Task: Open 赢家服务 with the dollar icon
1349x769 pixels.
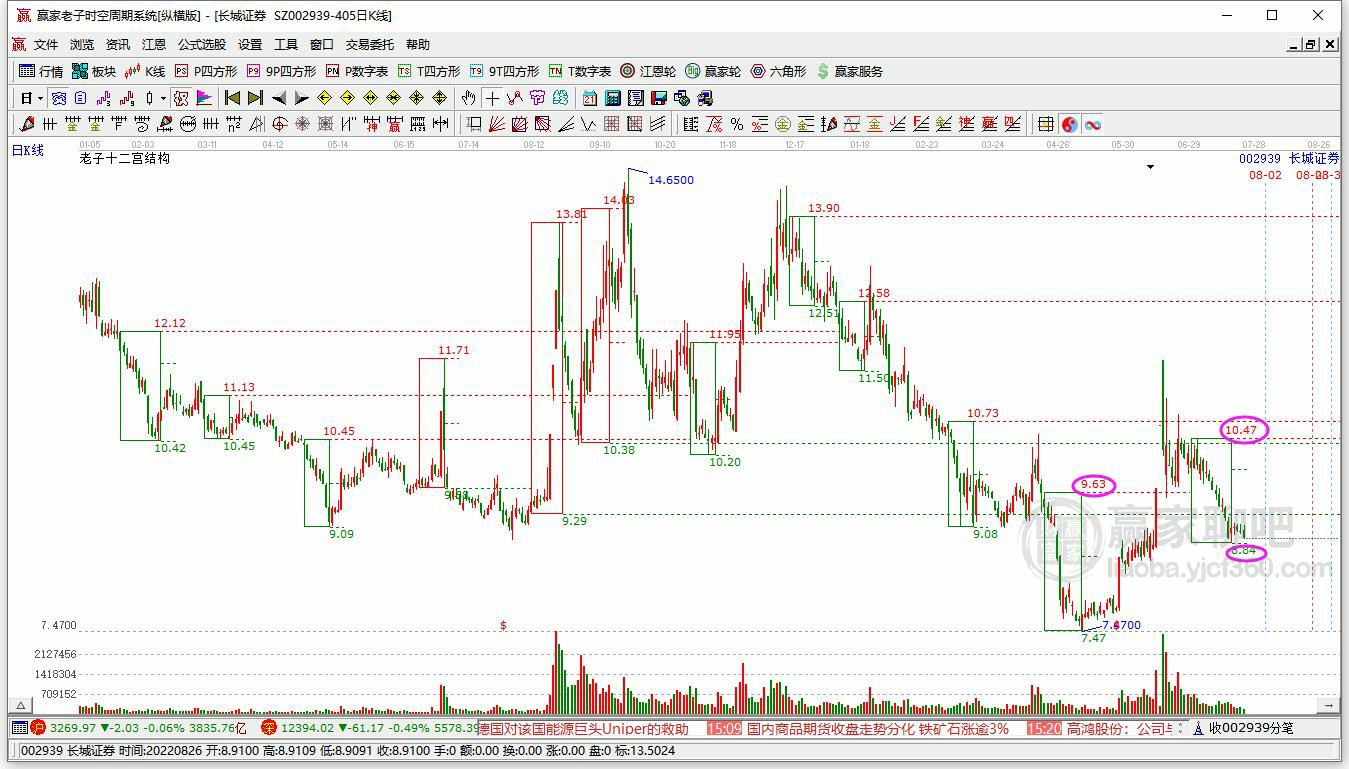Action: point(850,71)
